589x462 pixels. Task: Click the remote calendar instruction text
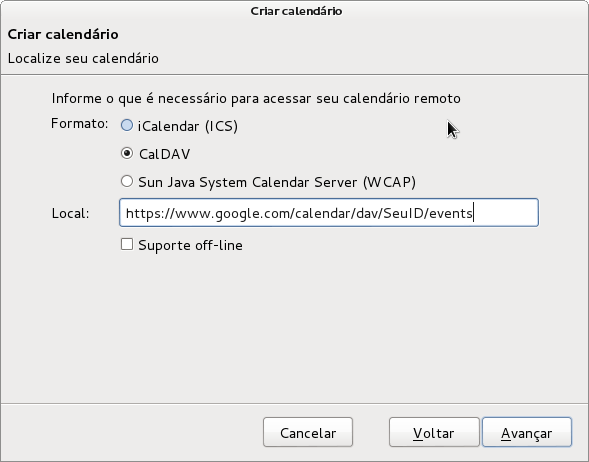tap(256, 98)
